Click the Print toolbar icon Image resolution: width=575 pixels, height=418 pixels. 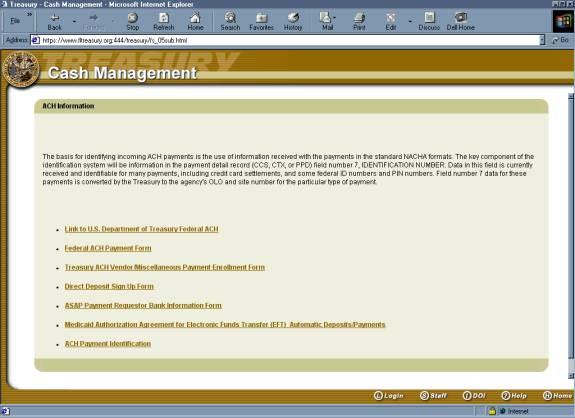click(359, 22)
